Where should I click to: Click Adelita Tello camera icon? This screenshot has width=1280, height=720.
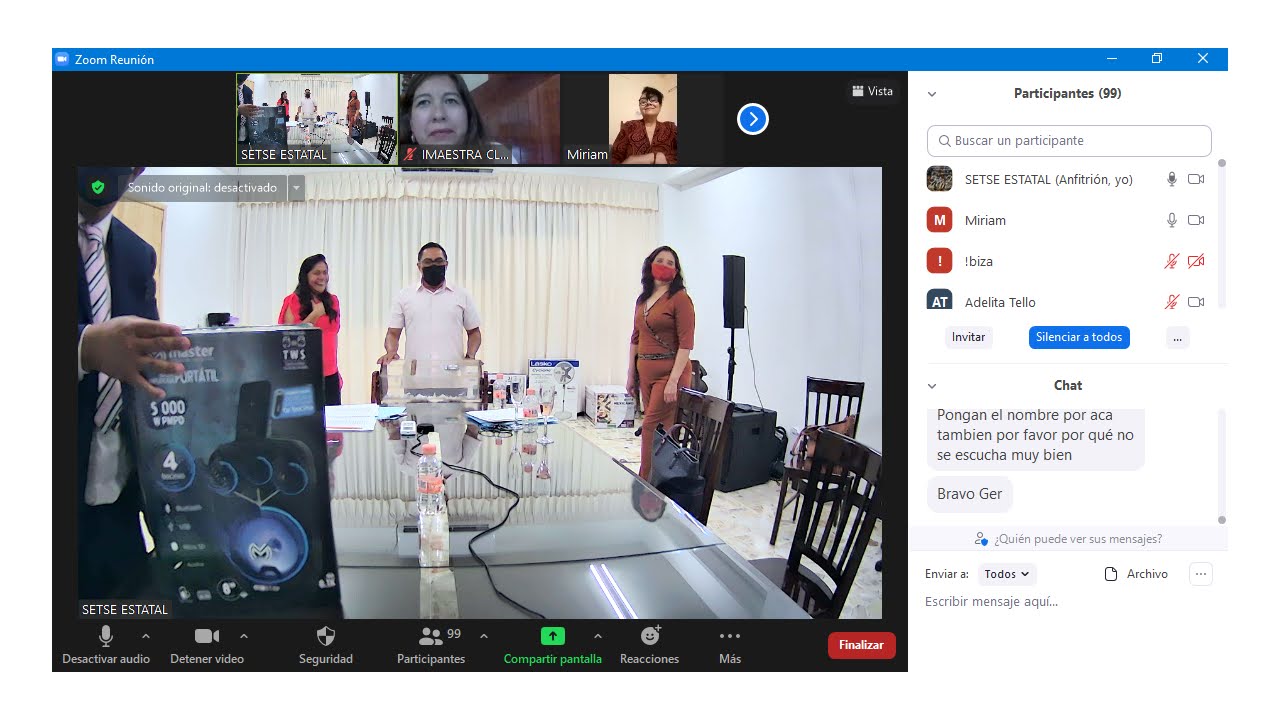(x=1196, y=302)
